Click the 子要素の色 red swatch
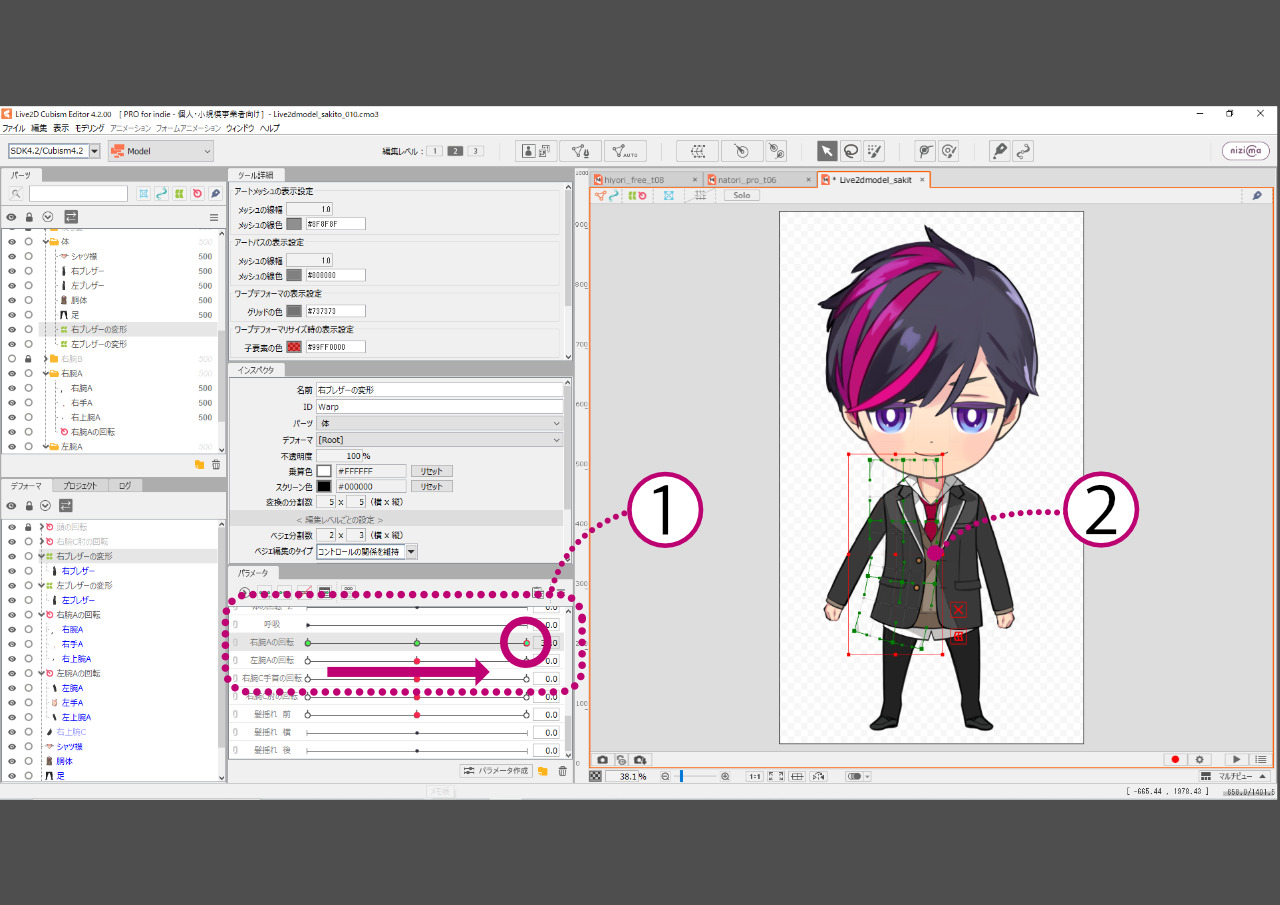Viewport: 1280px width, 905px height. tap(294, 347)
